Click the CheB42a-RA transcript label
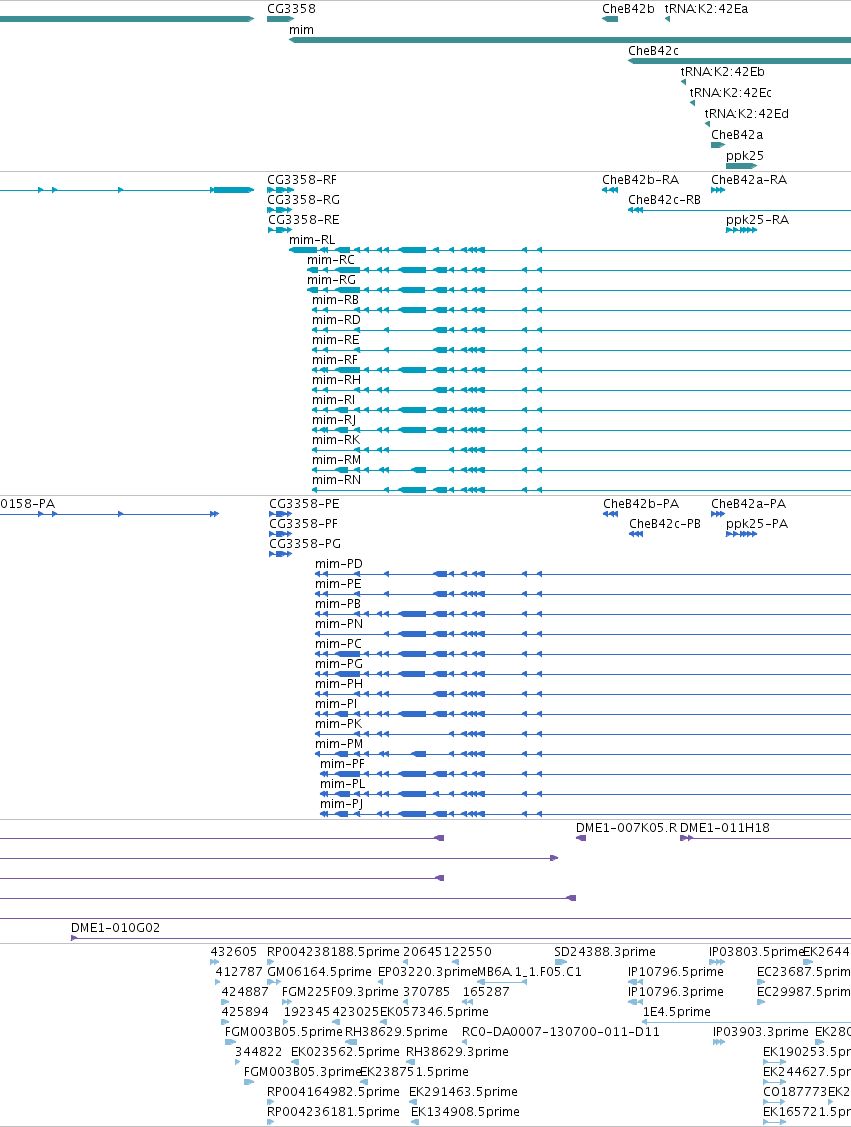The image size is (851, 1127). pyautogui.click(x=749, y=180)
